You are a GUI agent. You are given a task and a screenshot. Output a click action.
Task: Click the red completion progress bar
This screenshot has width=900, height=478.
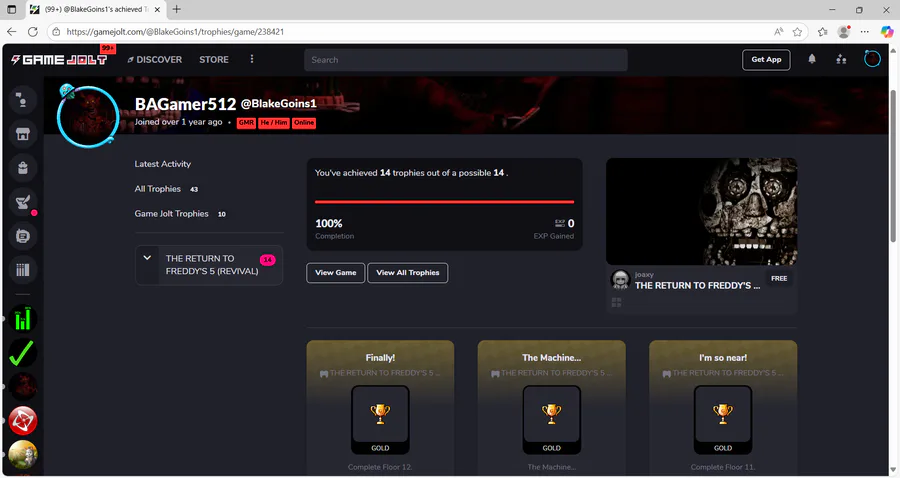pos(444,202)
